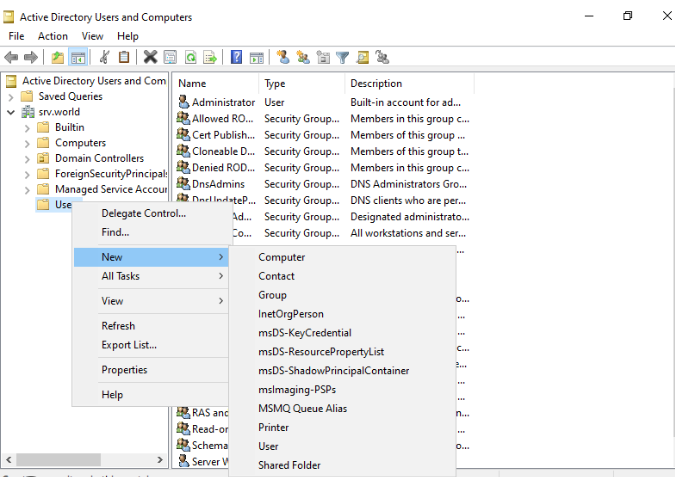
Task: Choose Find... from context menu
Action: pos(151,232)
